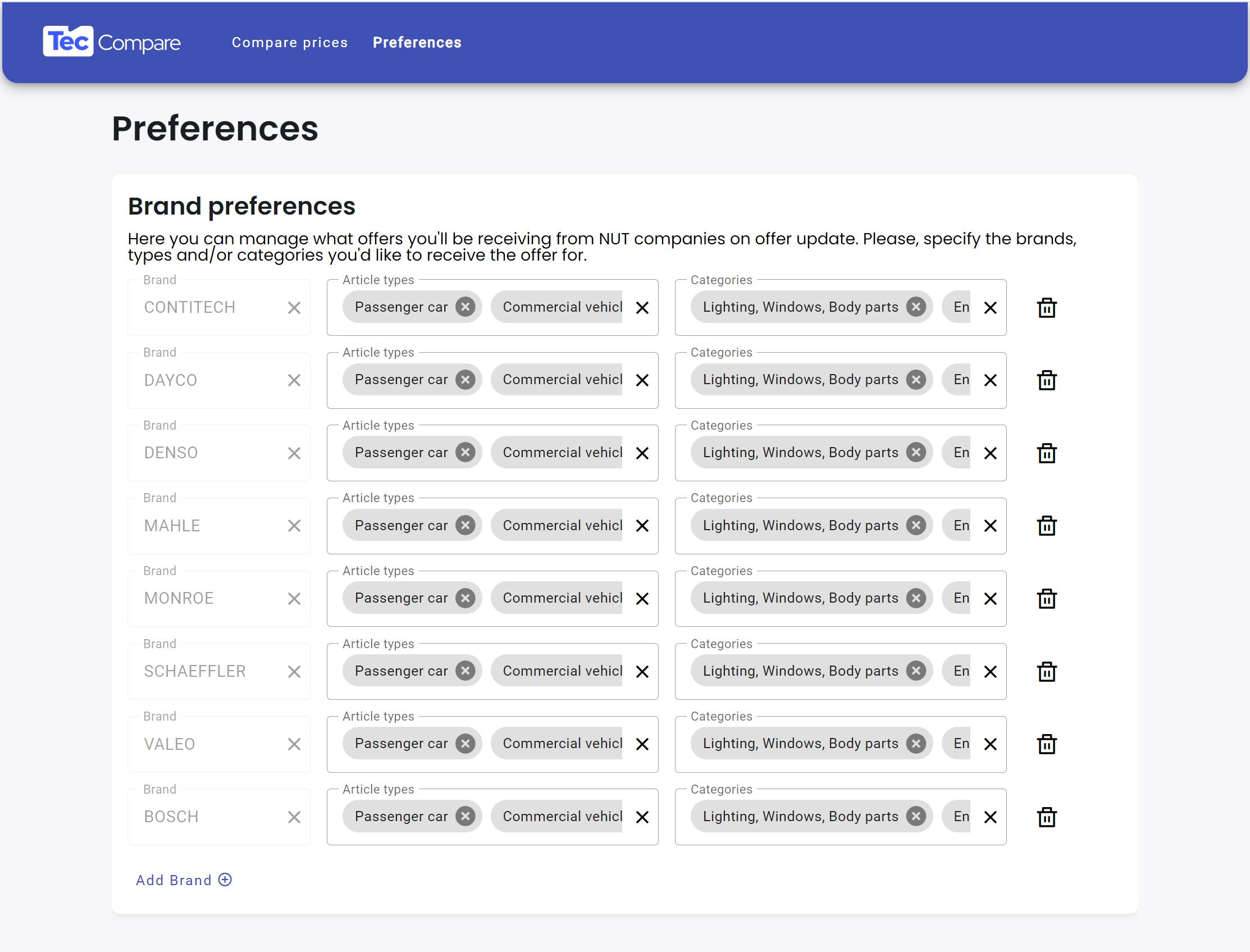Remove Lighting, Windows, Body parts chip for MAHLE
The image size is (1250, 952).
tap(916, 525)
